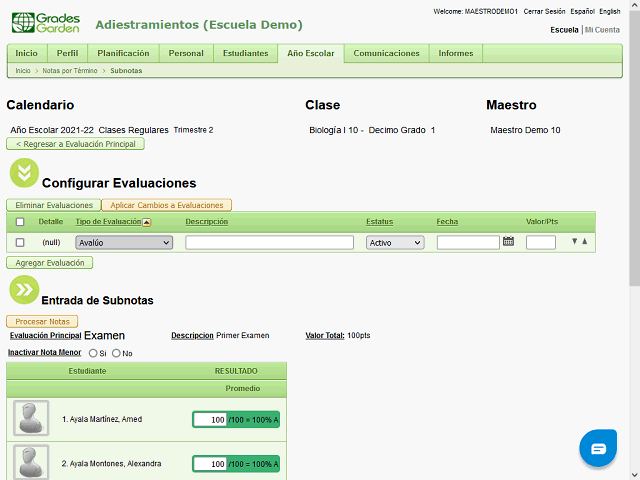
Task: Click the Procesar Notas button
Action: (42, 321)
